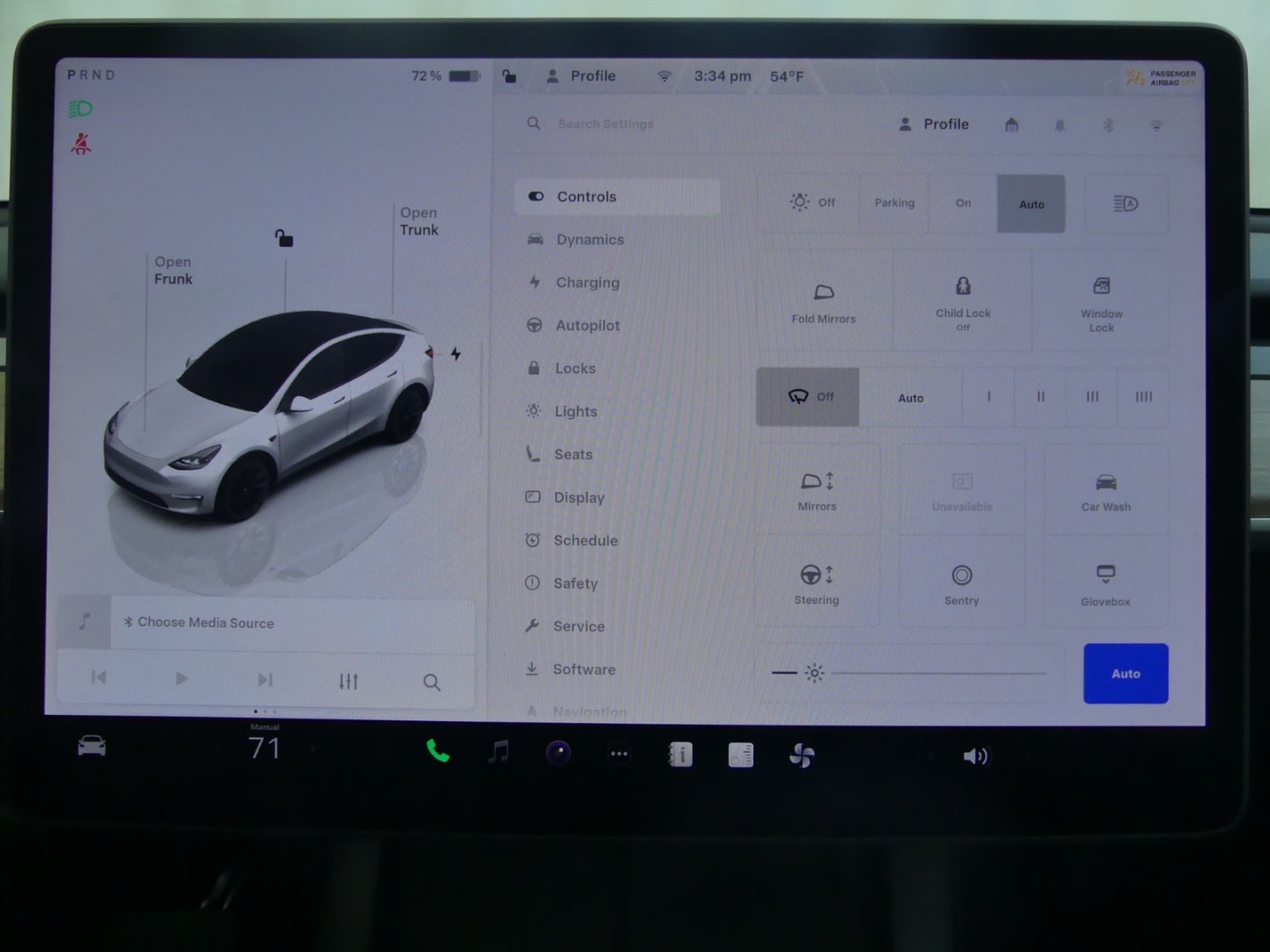Open the media equalizer settings icon
This screenshot has width=1270, height=952.
pos(348,681)
